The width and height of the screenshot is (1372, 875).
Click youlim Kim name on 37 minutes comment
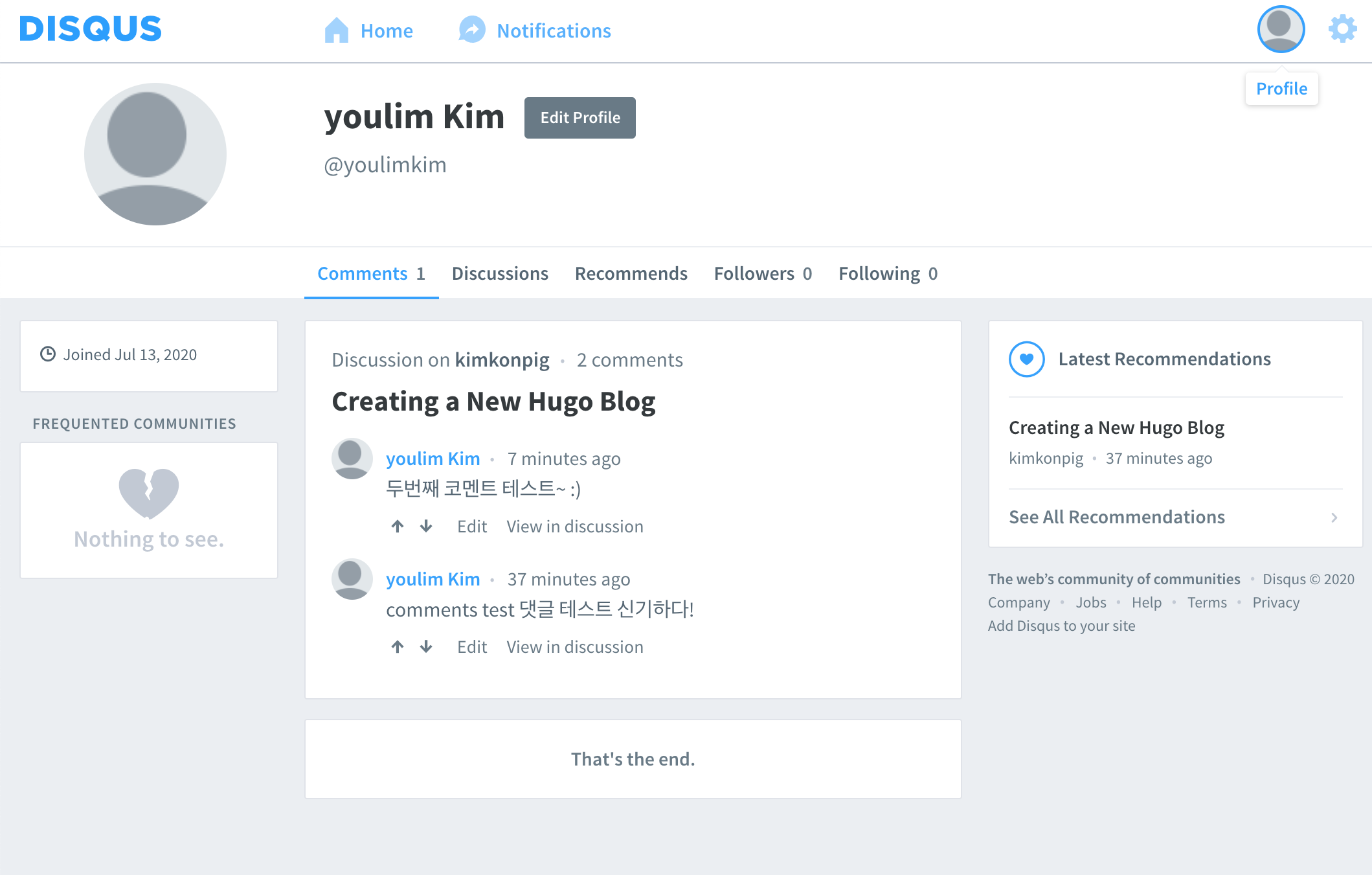[x=433, y=579]
